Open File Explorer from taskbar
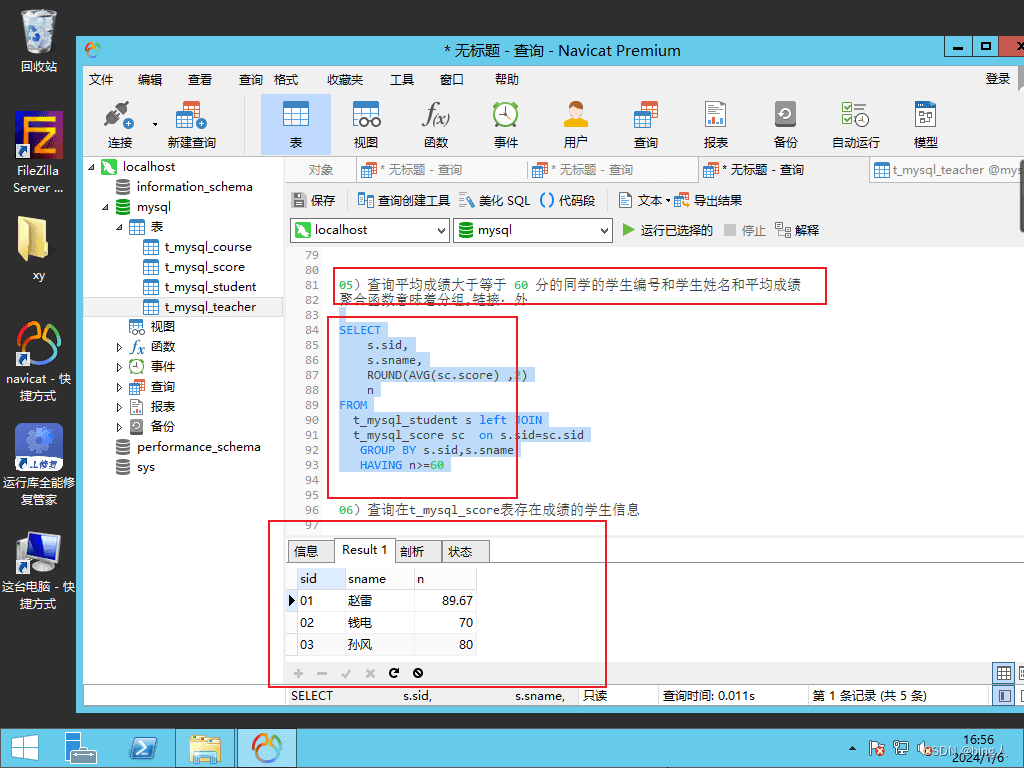Viewport: 1024px width, 768px height. [x=204, y=748]
